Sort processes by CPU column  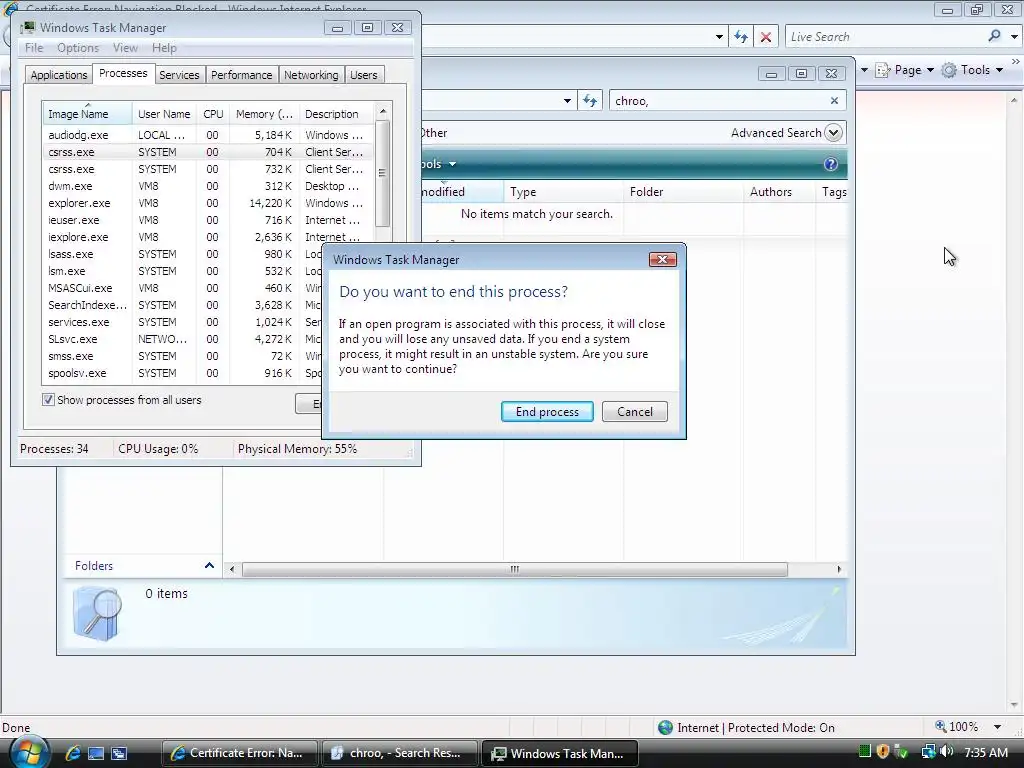pos(213,114)
